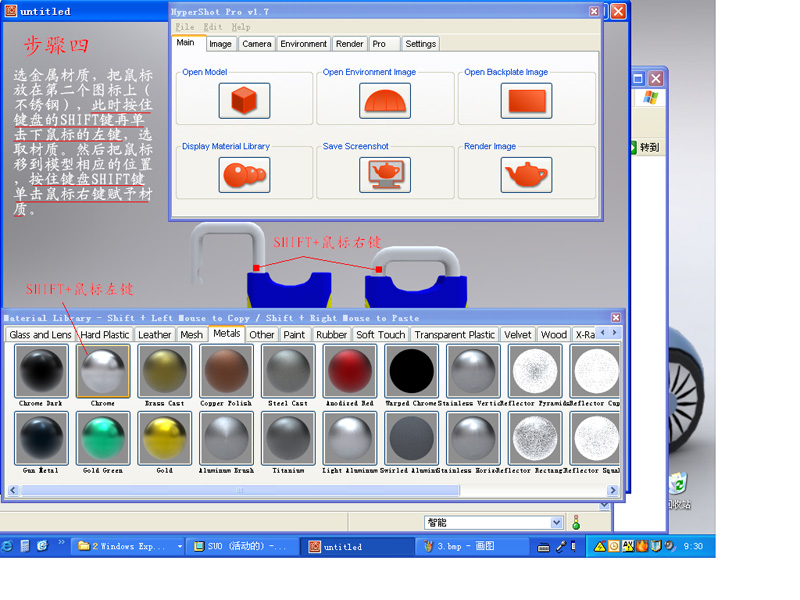The image size is (800, 600).
Task: Open Transparent Plastic materials tab
Action: point(455,335)
